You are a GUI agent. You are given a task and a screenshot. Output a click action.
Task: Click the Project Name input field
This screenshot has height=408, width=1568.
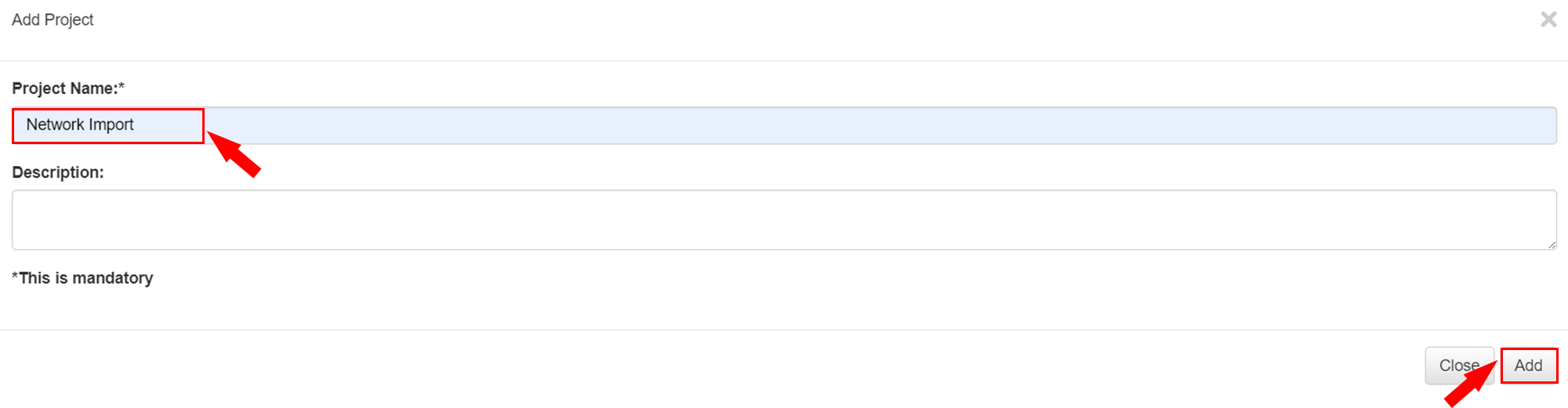pyautogui.click(x=784, y=125)
